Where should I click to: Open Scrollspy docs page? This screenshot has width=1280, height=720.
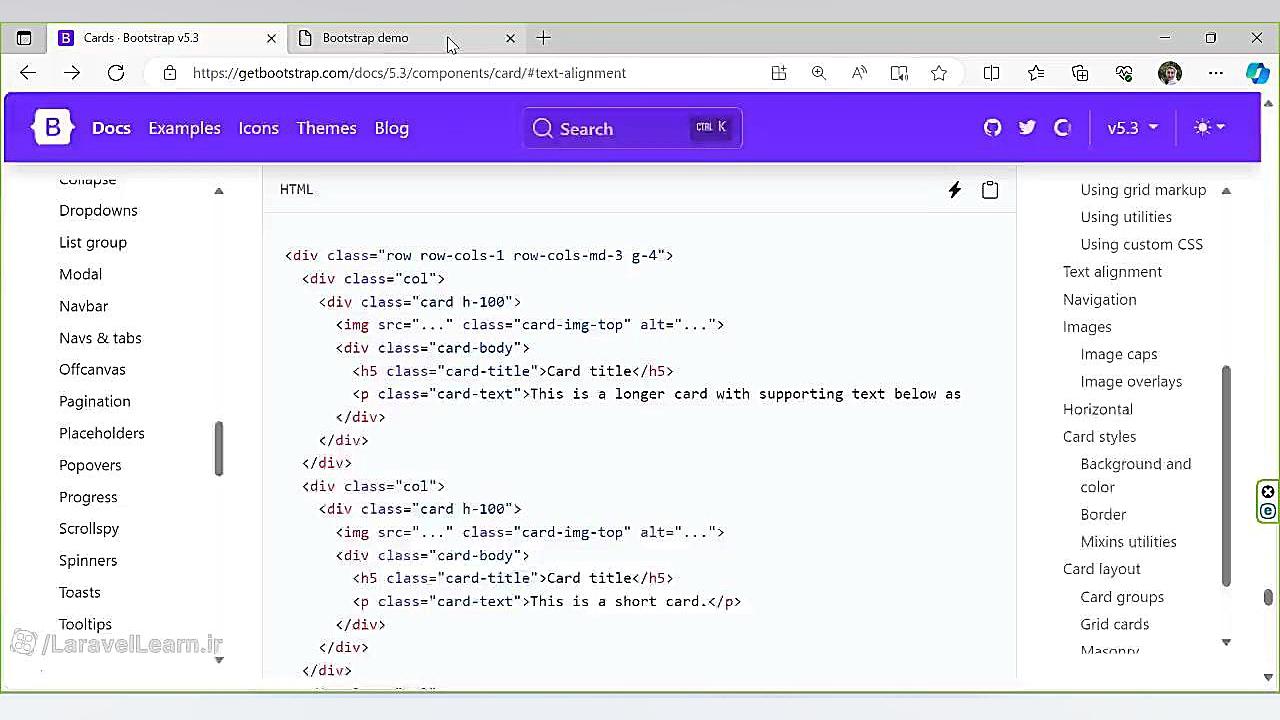[89, 528]
